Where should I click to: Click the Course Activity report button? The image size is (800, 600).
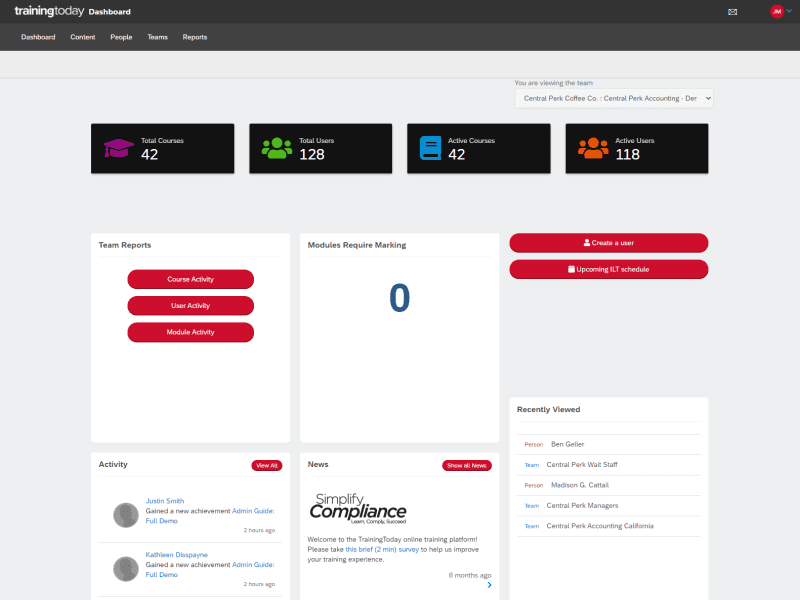[x=190, y=279]
